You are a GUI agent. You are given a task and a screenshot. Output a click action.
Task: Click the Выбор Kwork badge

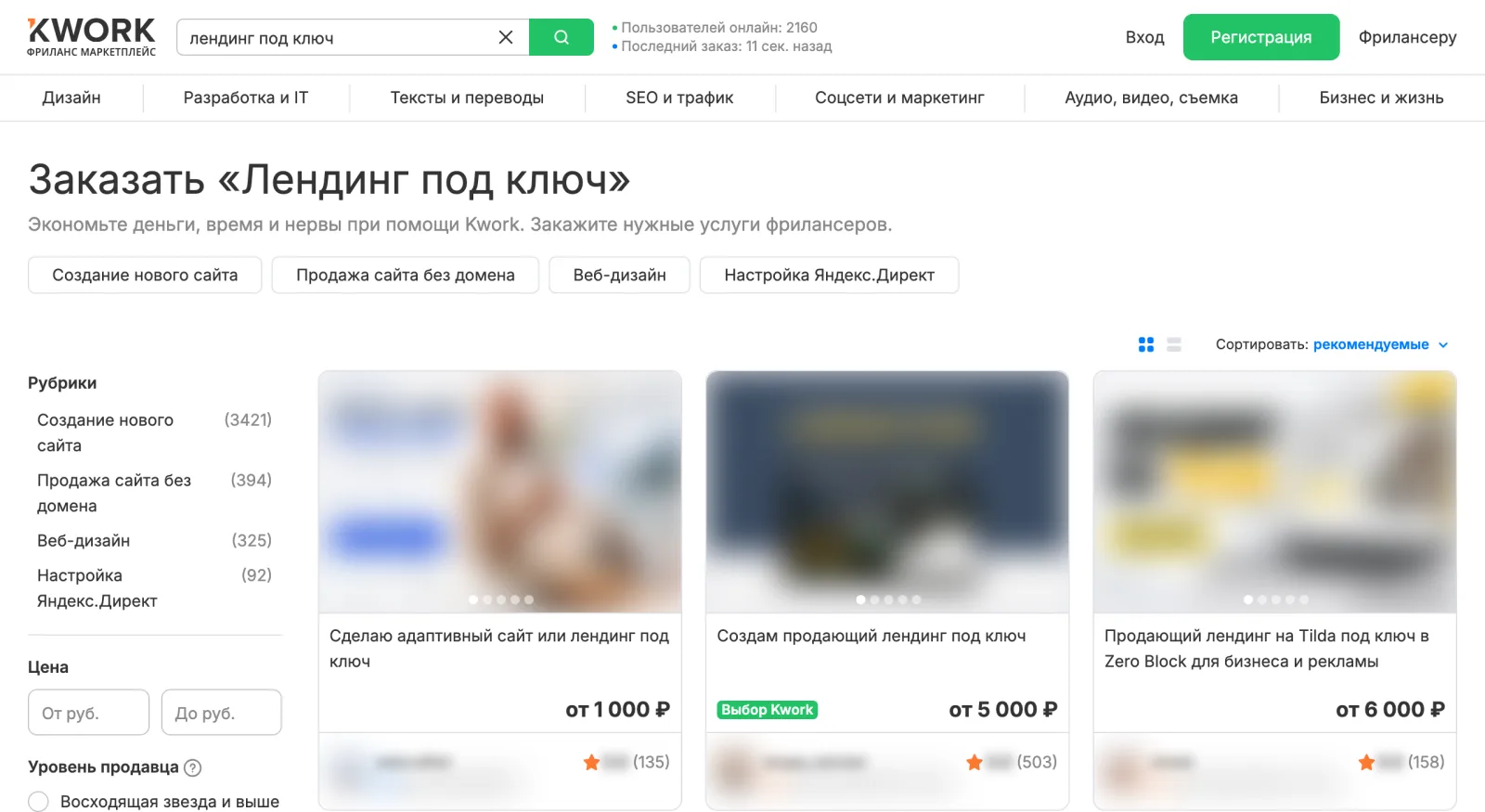coord(768,710)
